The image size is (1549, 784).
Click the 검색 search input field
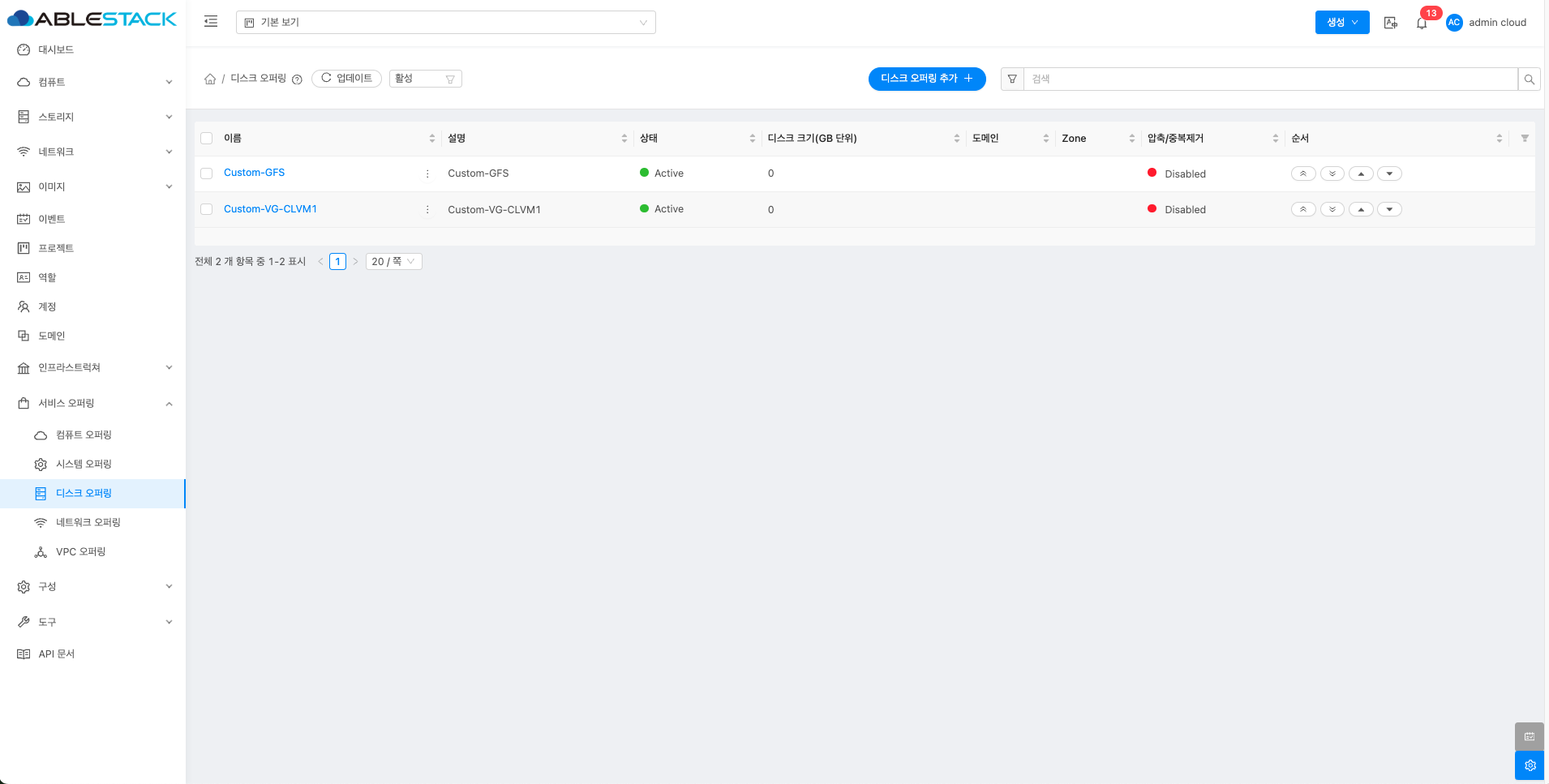click(1269, 79)
